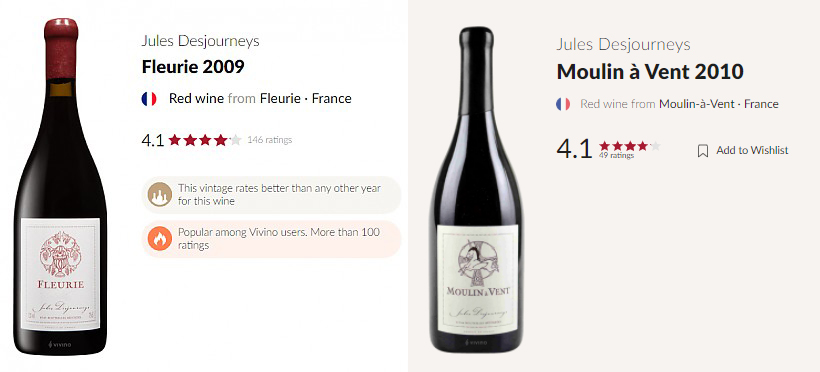Click the star rating of Moulin à Vent 2010
Image resolution: width=820 pixels, height=372 pixels.
point(630,146)
